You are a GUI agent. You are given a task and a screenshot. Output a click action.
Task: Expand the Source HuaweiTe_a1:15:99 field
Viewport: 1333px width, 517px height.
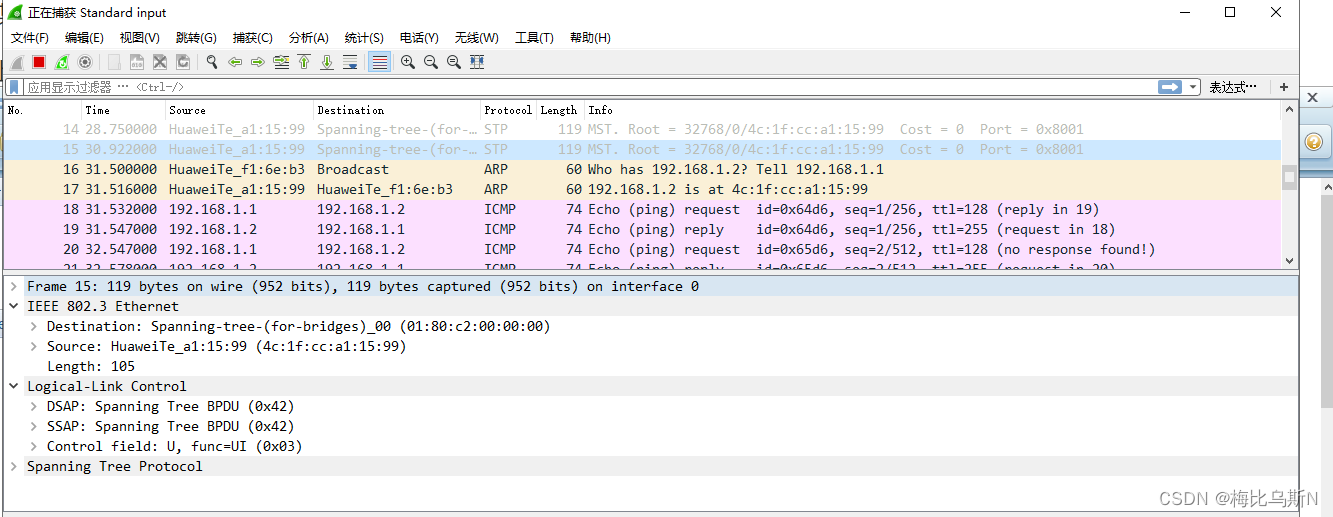[33, 346]
